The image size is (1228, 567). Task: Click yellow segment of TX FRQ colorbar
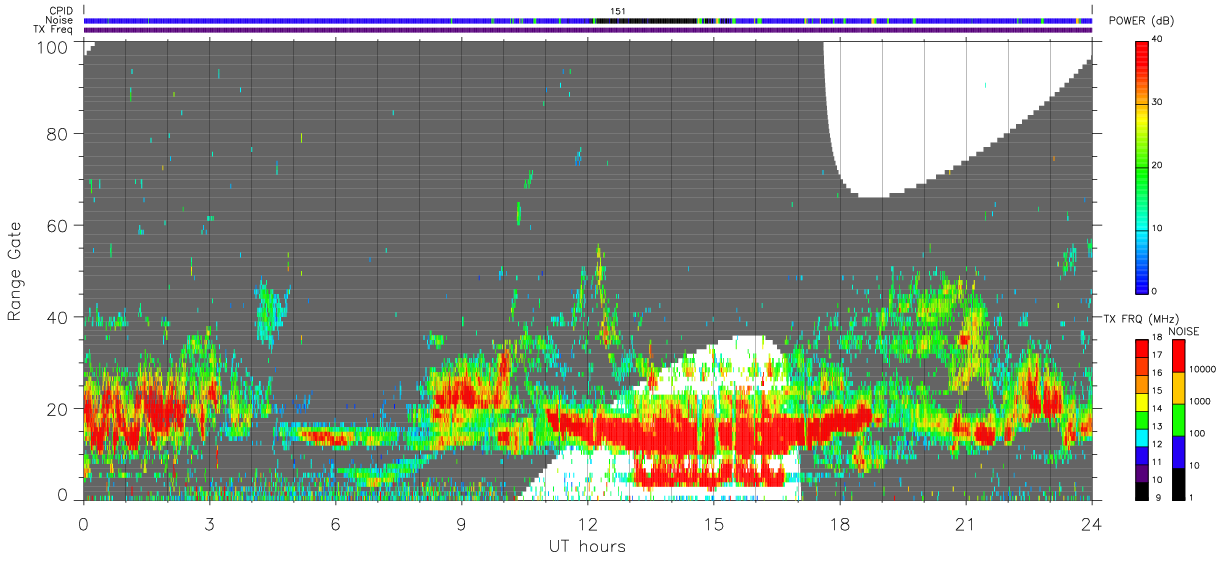[1141, 401]
